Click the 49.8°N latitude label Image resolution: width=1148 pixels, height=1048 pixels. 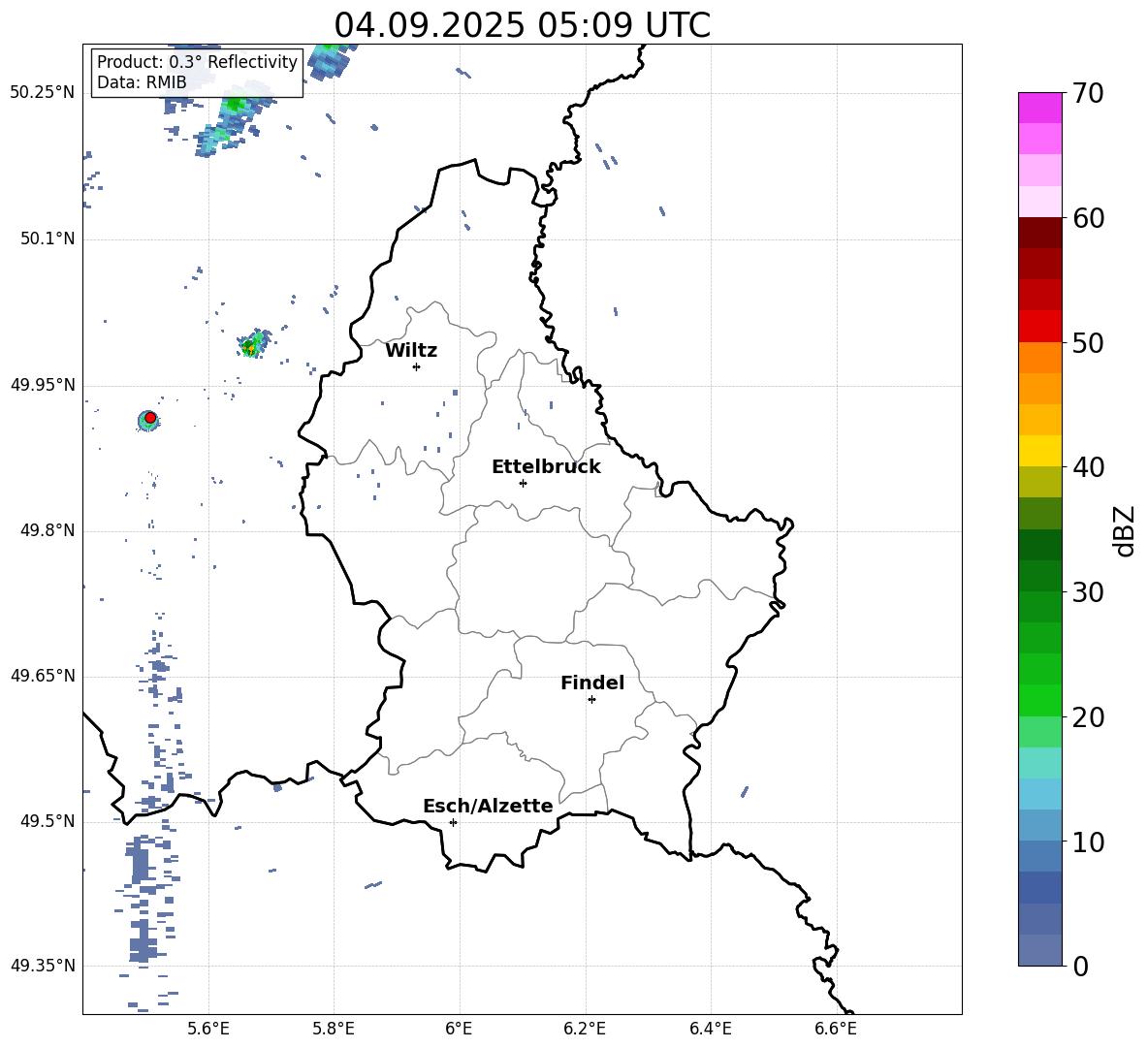(48, 530)
